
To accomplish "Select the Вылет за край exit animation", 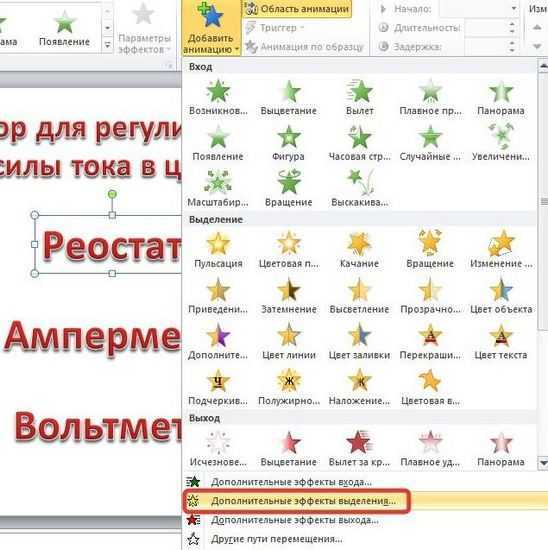I will click(x=359, y=448).
